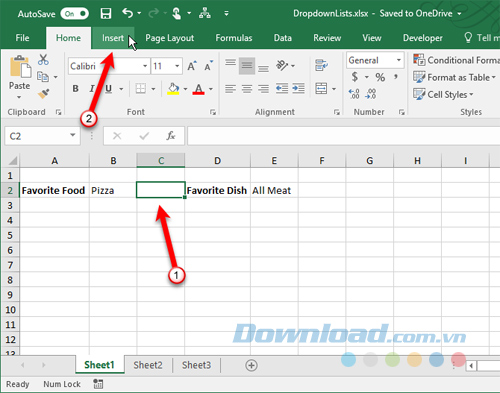Click the Align Left icon
This screenshot has height=393, width=500.
tap(230, 89)
